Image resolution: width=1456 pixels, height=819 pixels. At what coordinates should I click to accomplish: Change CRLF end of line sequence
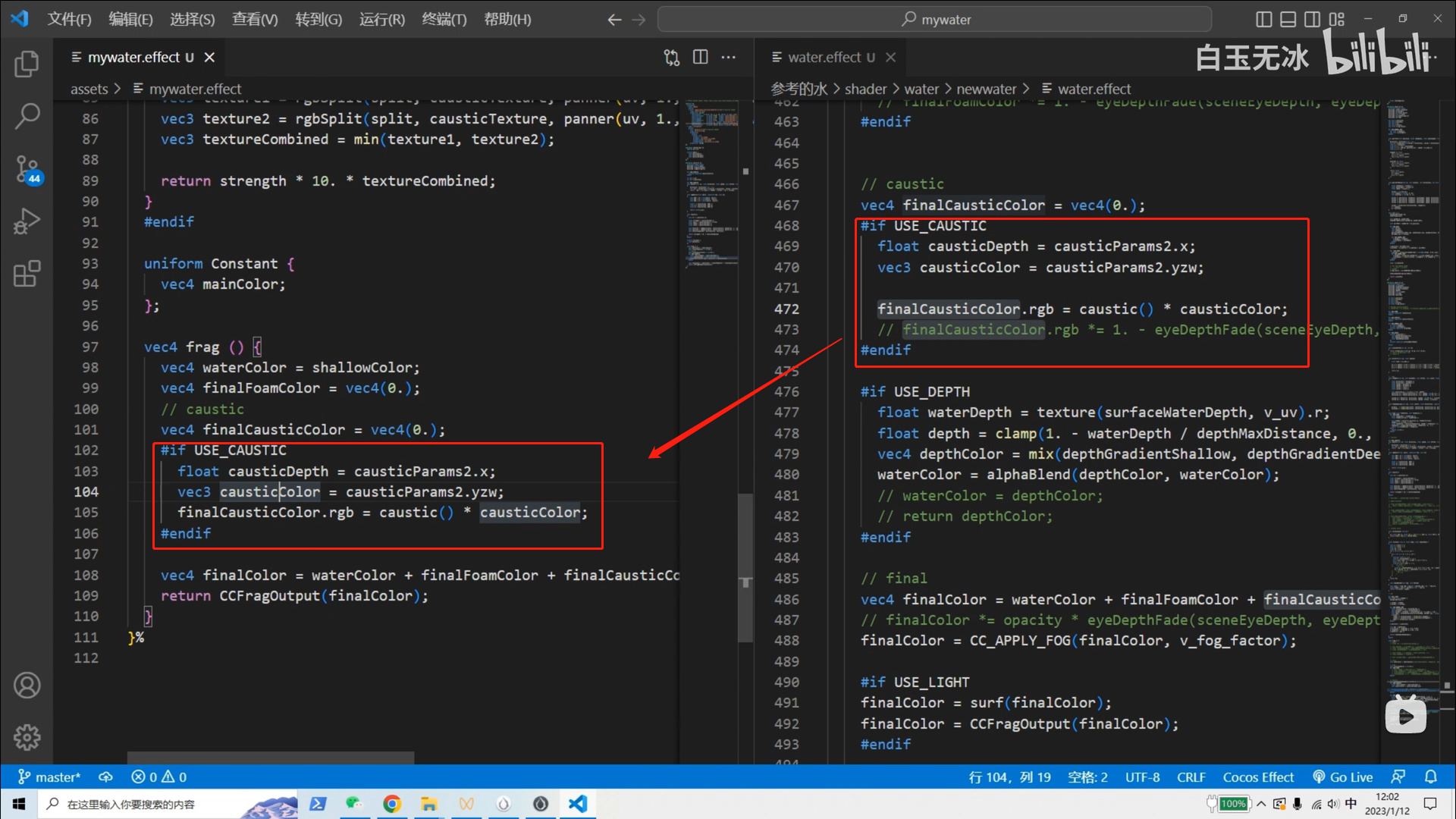tap(1191, 777)
